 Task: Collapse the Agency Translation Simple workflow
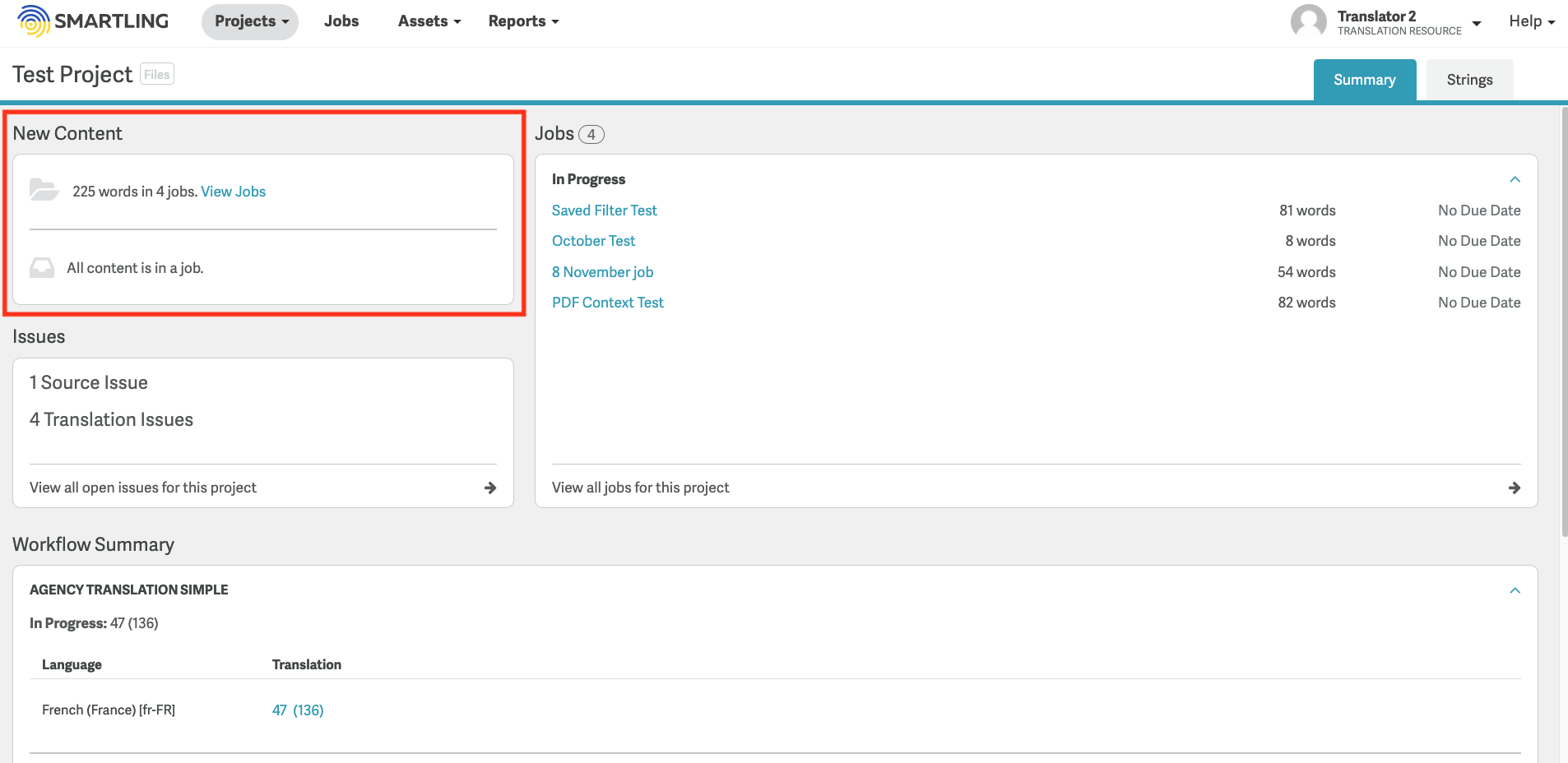(x=1515, y=590)
